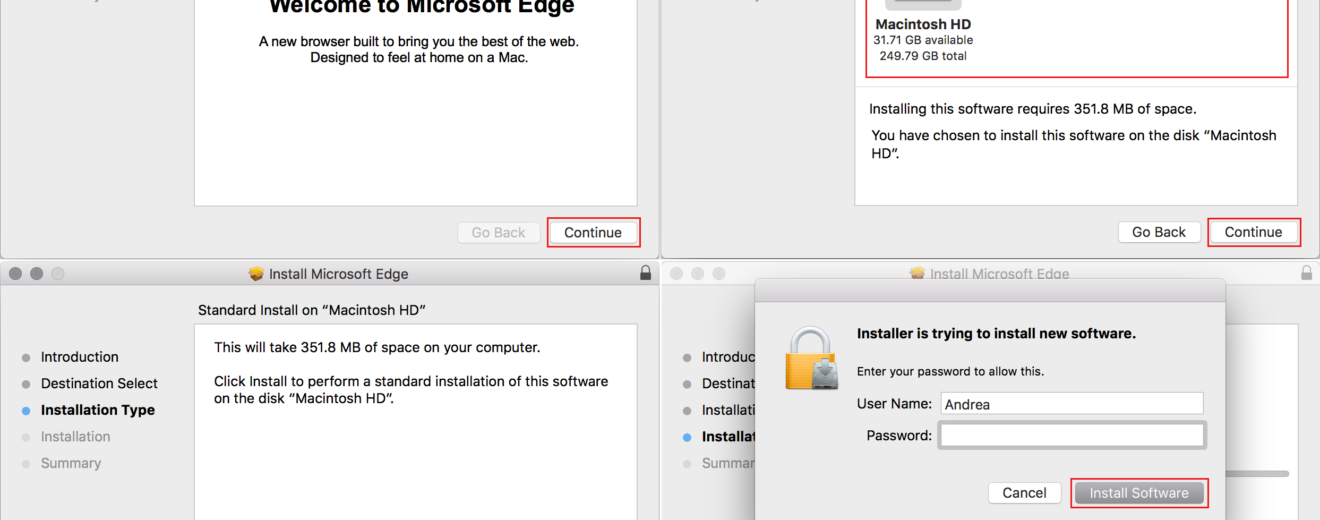
Task: Click the lock icon in the Standard Install window's title bar
Action: [645, 273]
